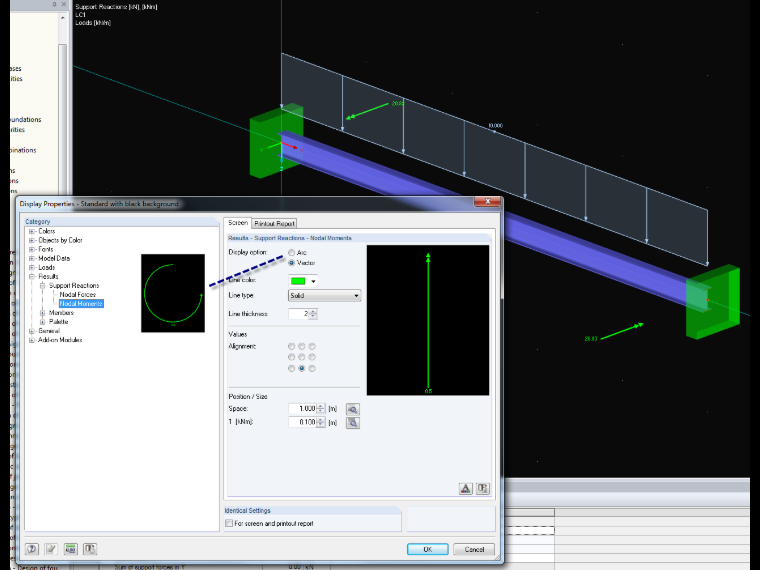This screenshot has height=570, width=760.
Task: Choose top-left values alignment radio
Action: tap(291, 346)
